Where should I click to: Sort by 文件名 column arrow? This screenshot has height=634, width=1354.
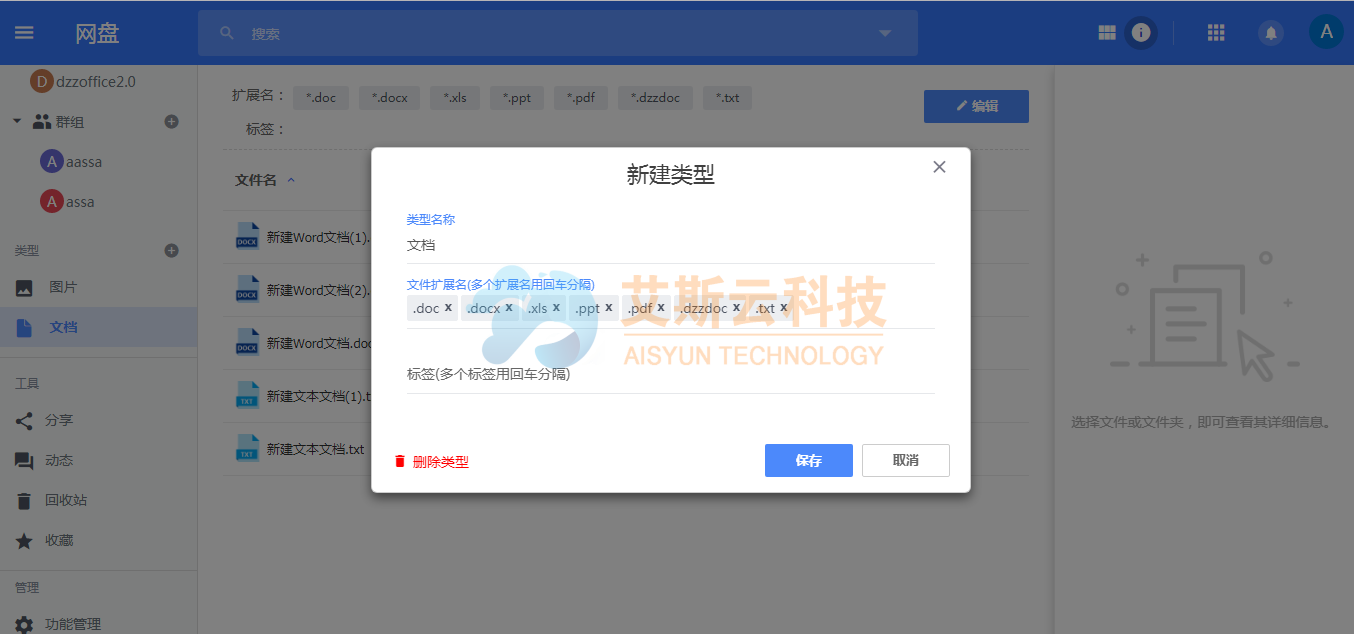[x=291, y=180]
